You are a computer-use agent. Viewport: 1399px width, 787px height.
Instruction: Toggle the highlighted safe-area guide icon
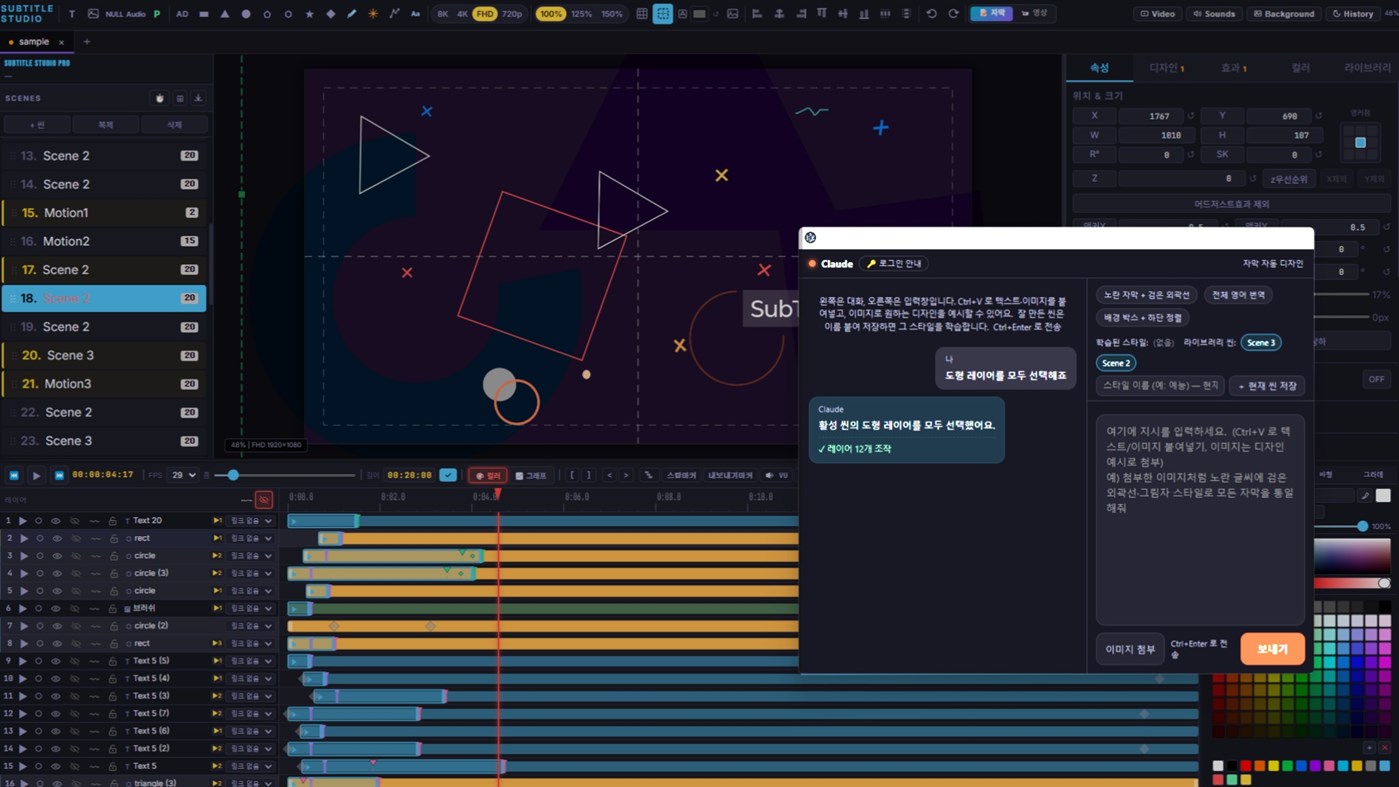663,14
